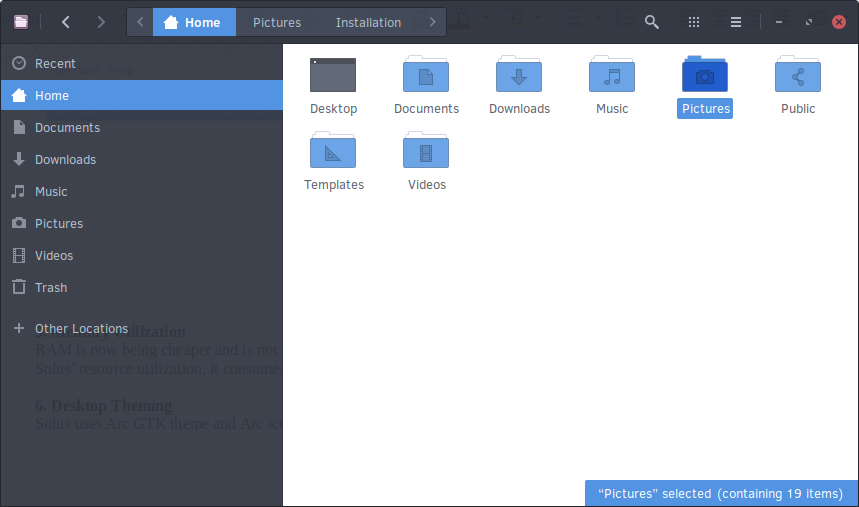Viewport: 859px width, 507px height.
Task: Click the Recent clock icon
Action: [x=19, y=63]
